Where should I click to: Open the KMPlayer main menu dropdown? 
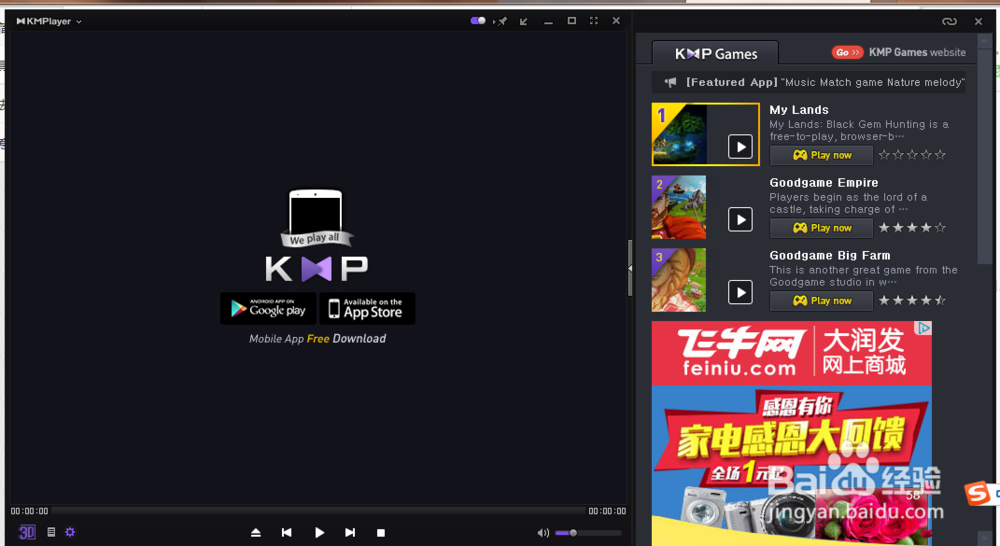(x=49, y=21)
